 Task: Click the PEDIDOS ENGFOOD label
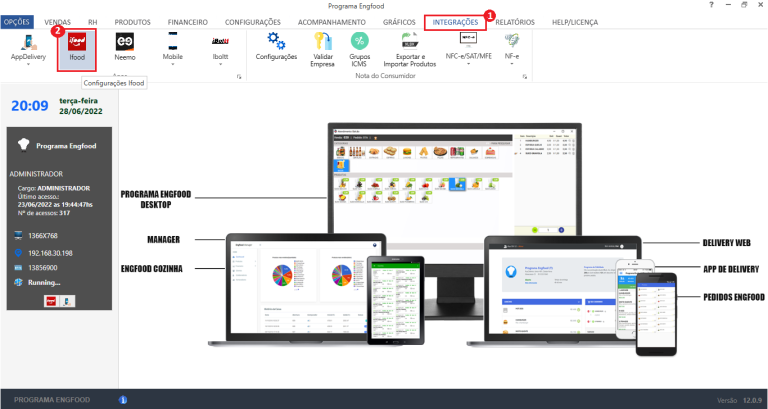coord(734,297)
